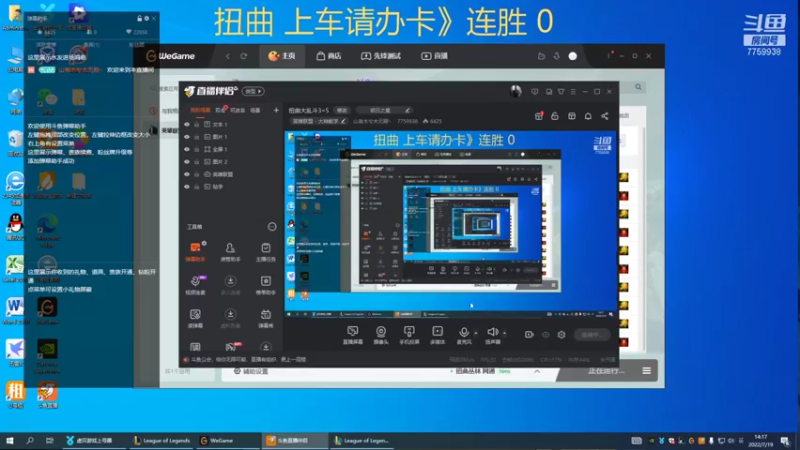Open the QQ penguin desktop icon

(16, 226)
